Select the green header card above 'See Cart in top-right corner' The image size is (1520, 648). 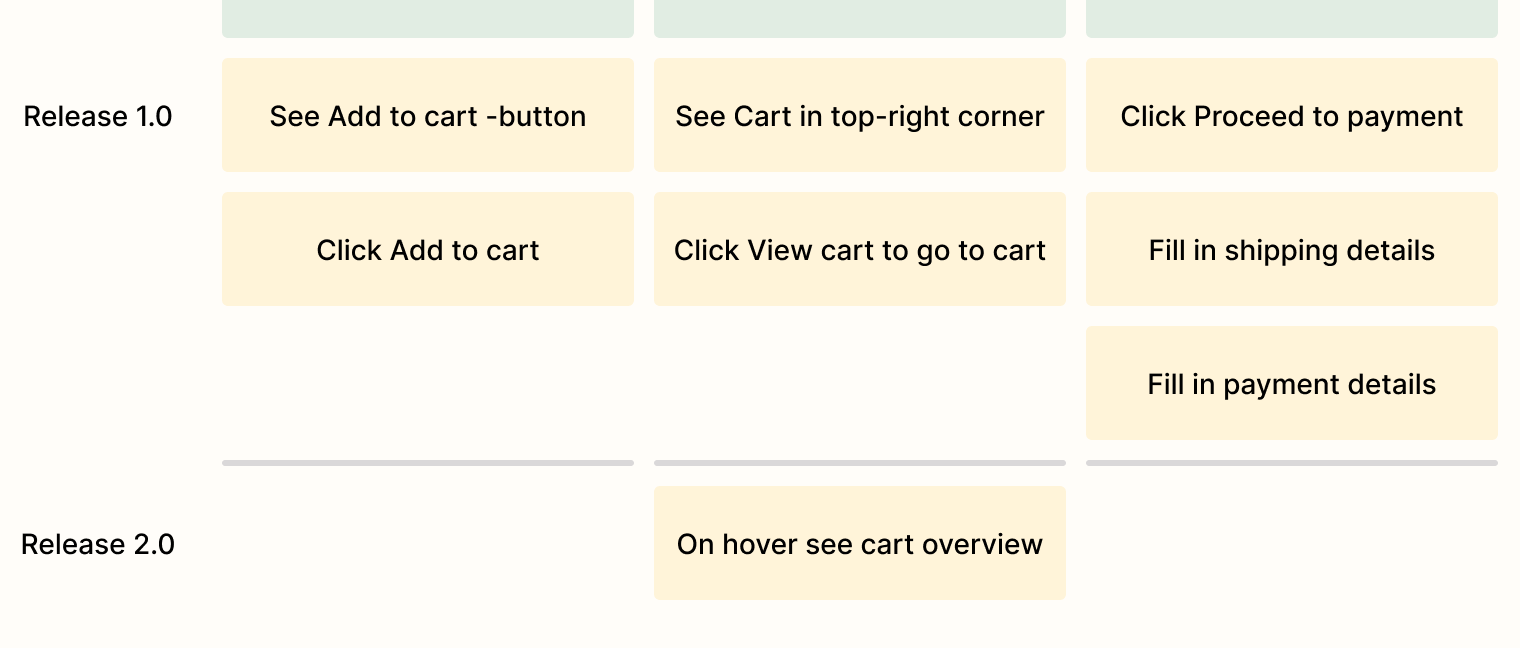click(860, 18)
